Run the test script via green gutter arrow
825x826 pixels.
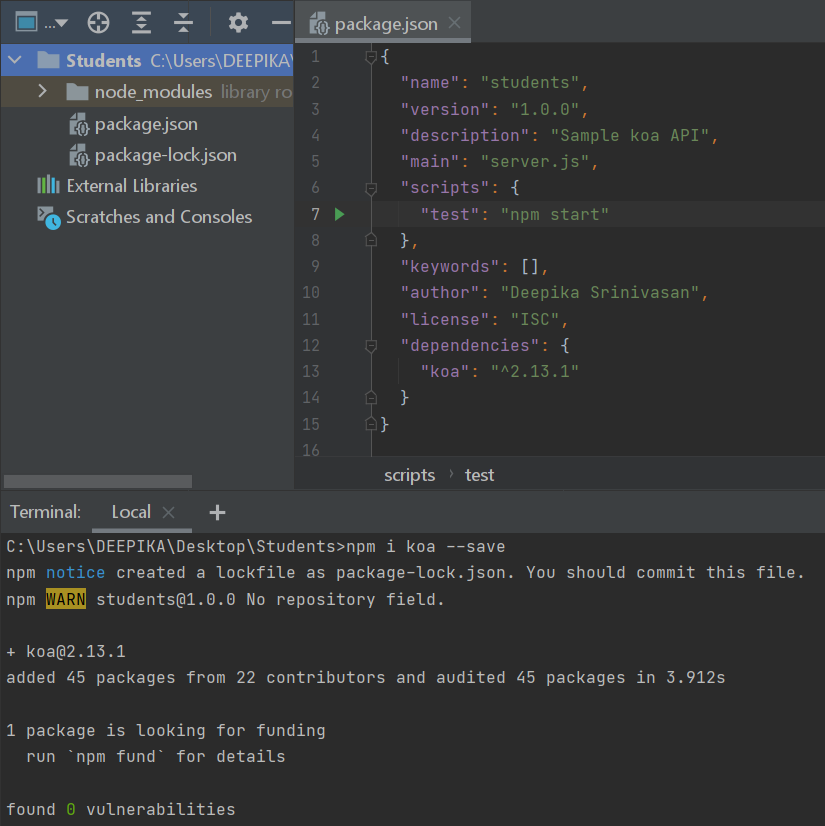[338, 214]
